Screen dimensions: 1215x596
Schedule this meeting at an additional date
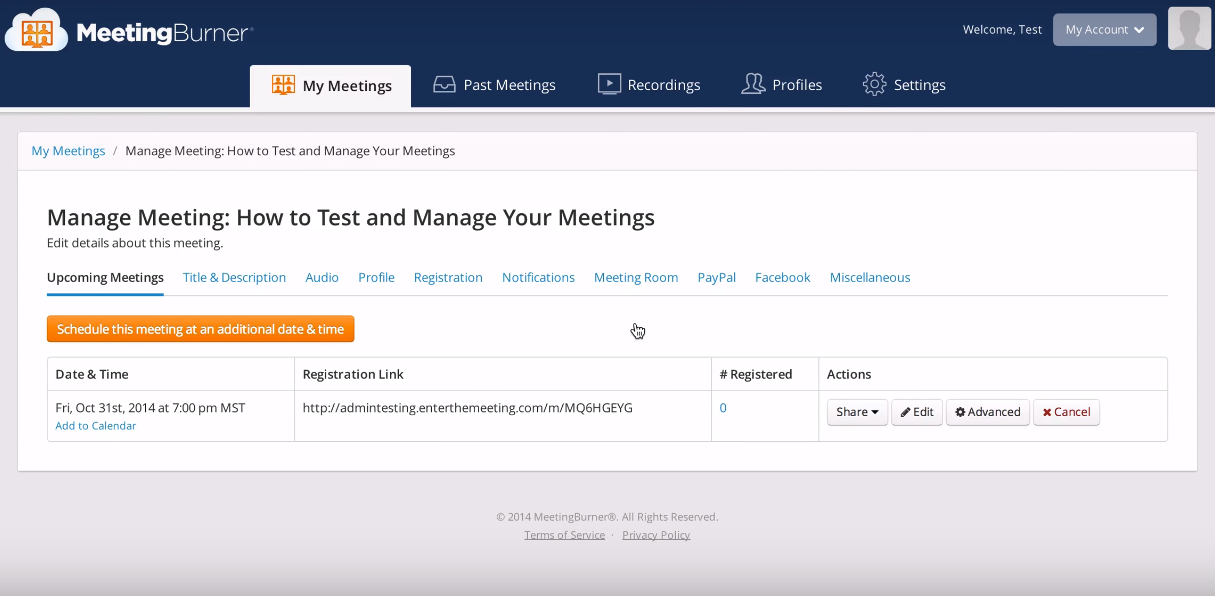pyautogui.click(x=200, y=329)
